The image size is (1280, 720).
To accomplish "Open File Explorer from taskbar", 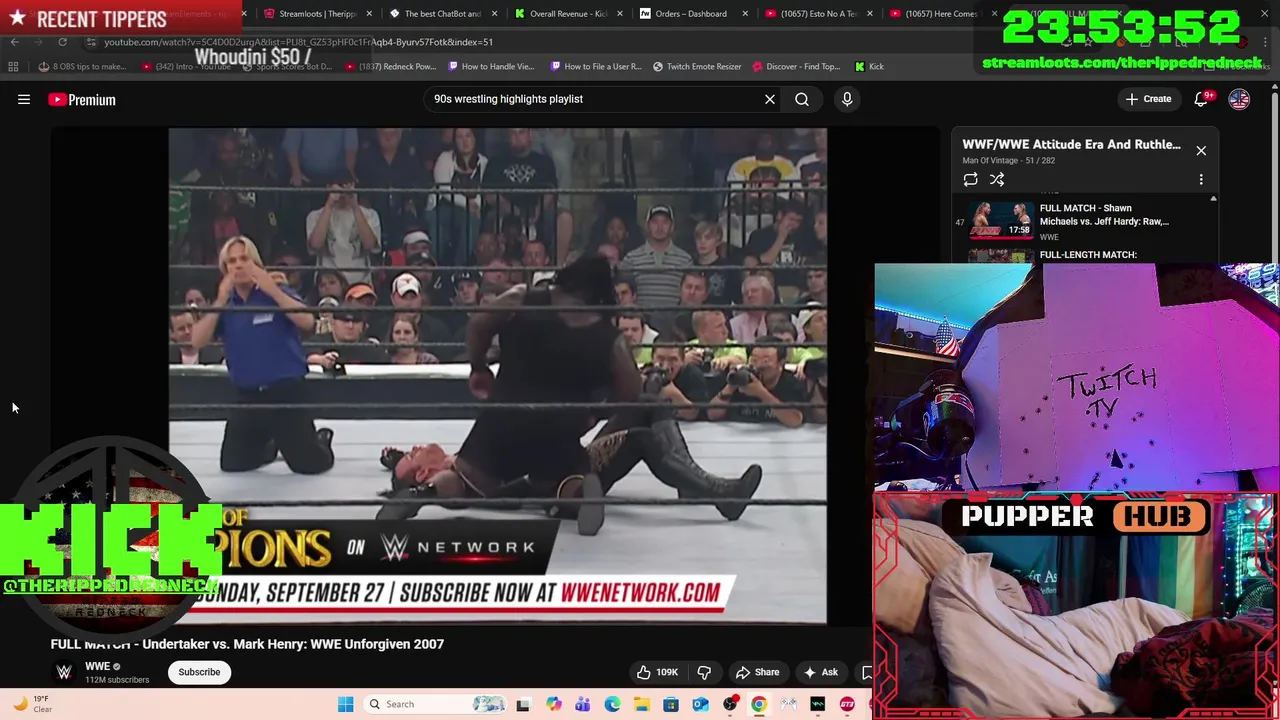I will pos(641,704).
